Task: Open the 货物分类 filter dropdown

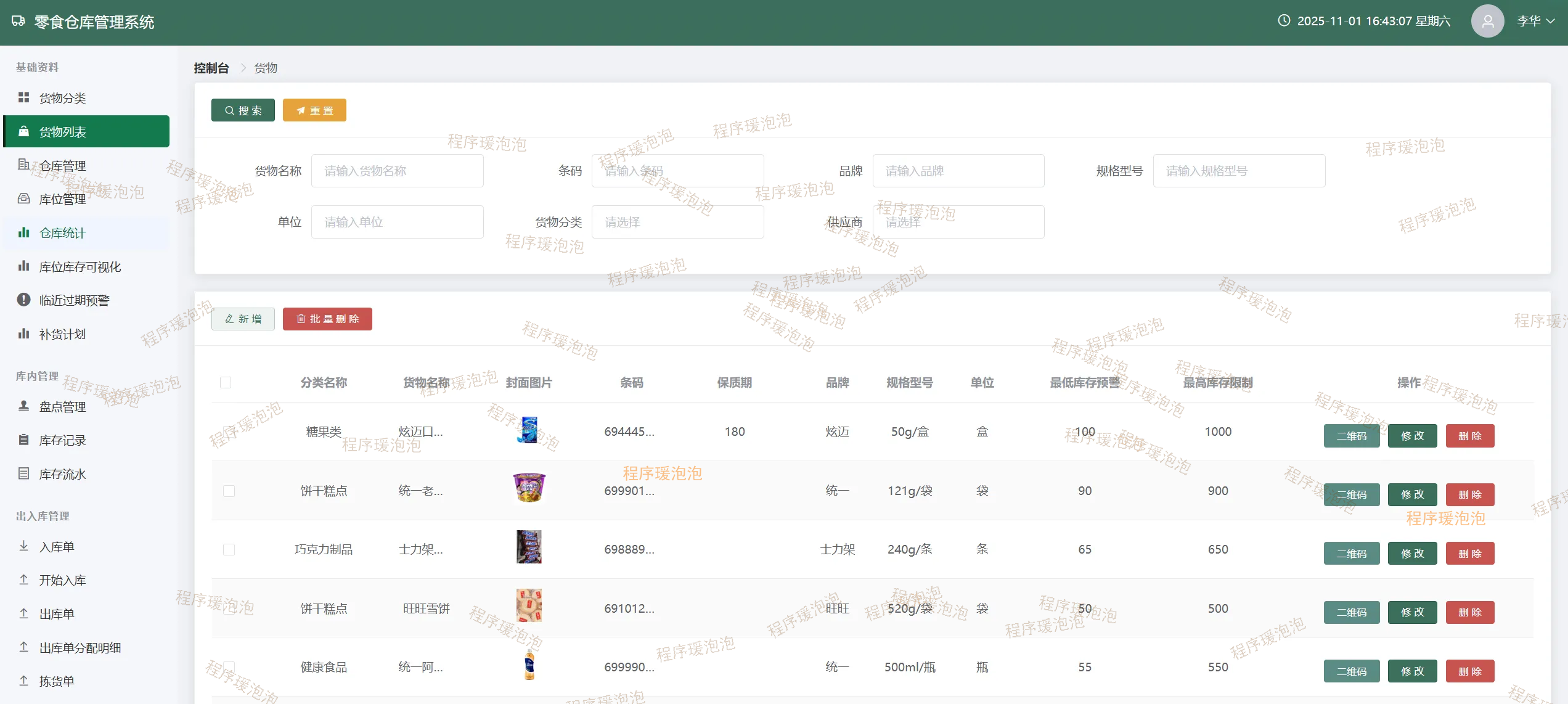Action: [x=677, y=222]
